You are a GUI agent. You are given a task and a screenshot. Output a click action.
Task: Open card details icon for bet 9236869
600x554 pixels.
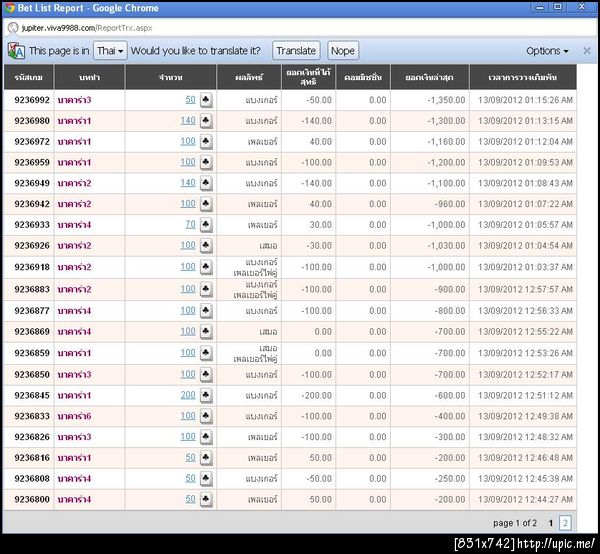pyautogui.click(x=206, y=332)
